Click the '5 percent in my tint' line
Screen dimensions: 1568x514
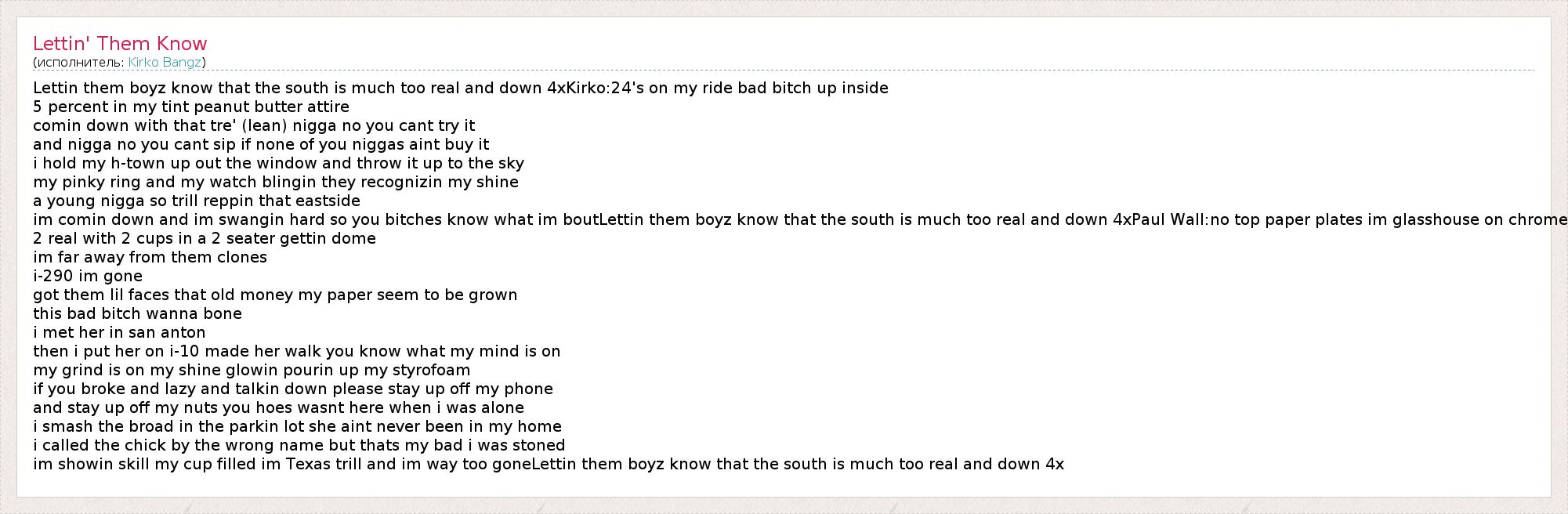pos(191,107)
